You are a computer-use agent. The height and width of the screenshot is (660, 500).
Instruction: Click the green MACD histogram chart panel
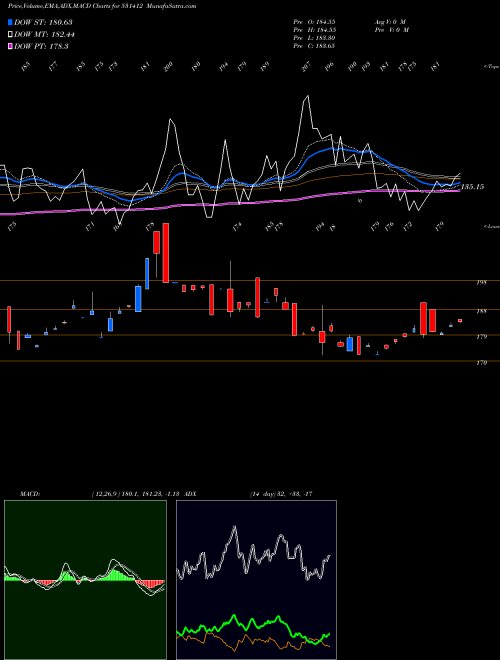tap(85, 580)
